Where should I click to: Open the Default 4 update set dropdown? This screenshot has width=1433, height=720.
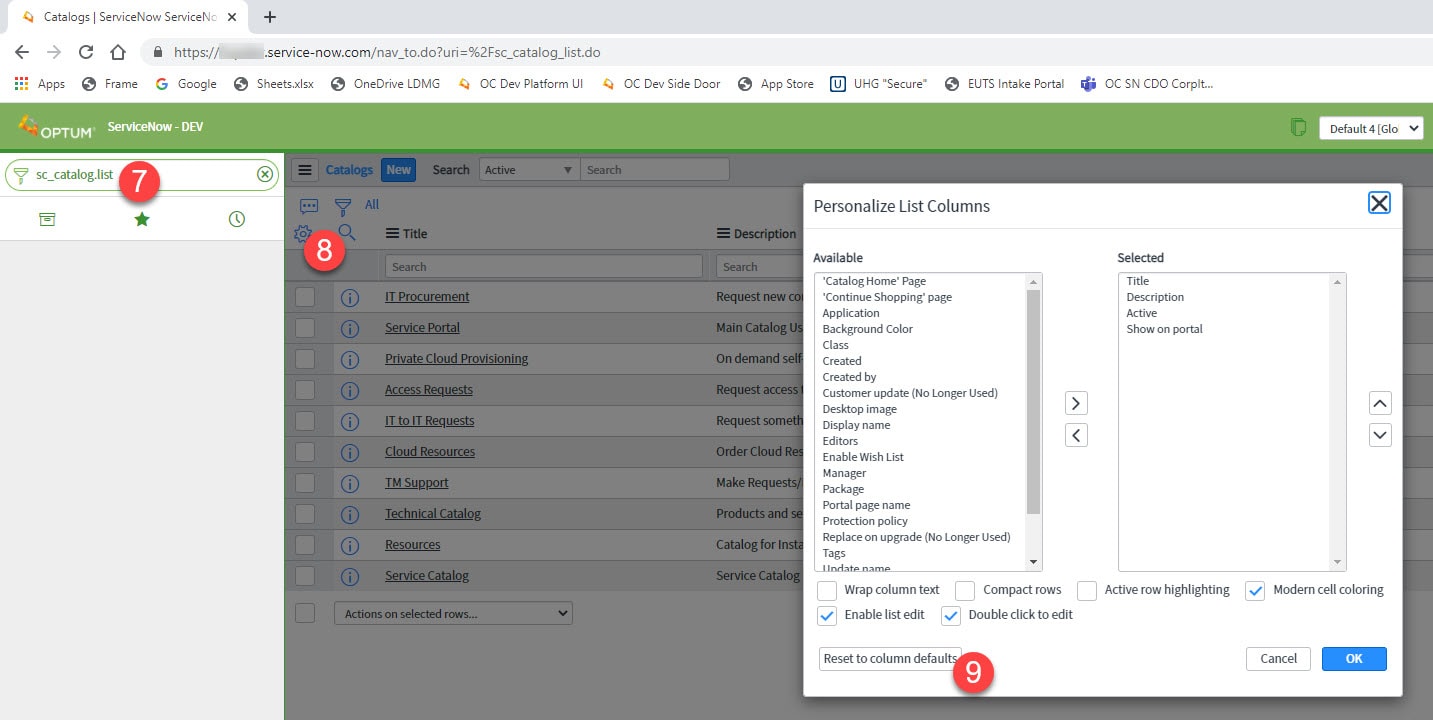click(1371, 128)
